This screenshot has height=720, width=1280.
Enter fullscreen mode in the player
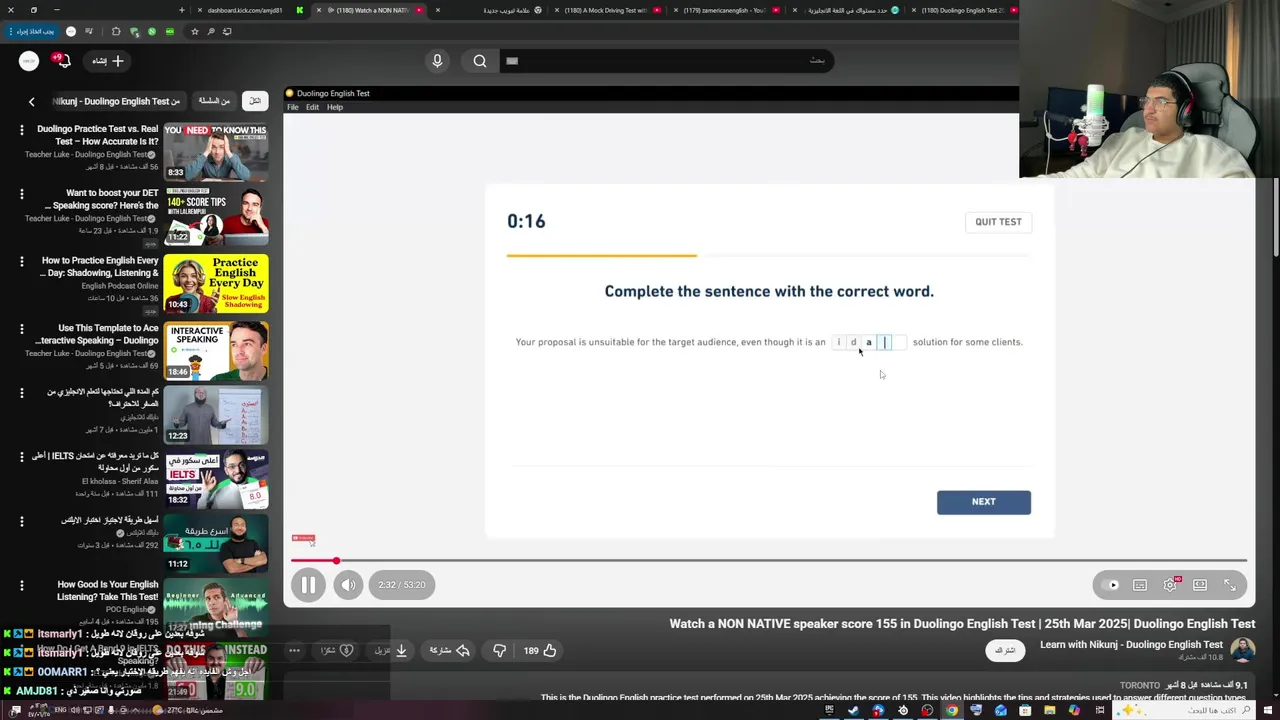point(1230,585)
